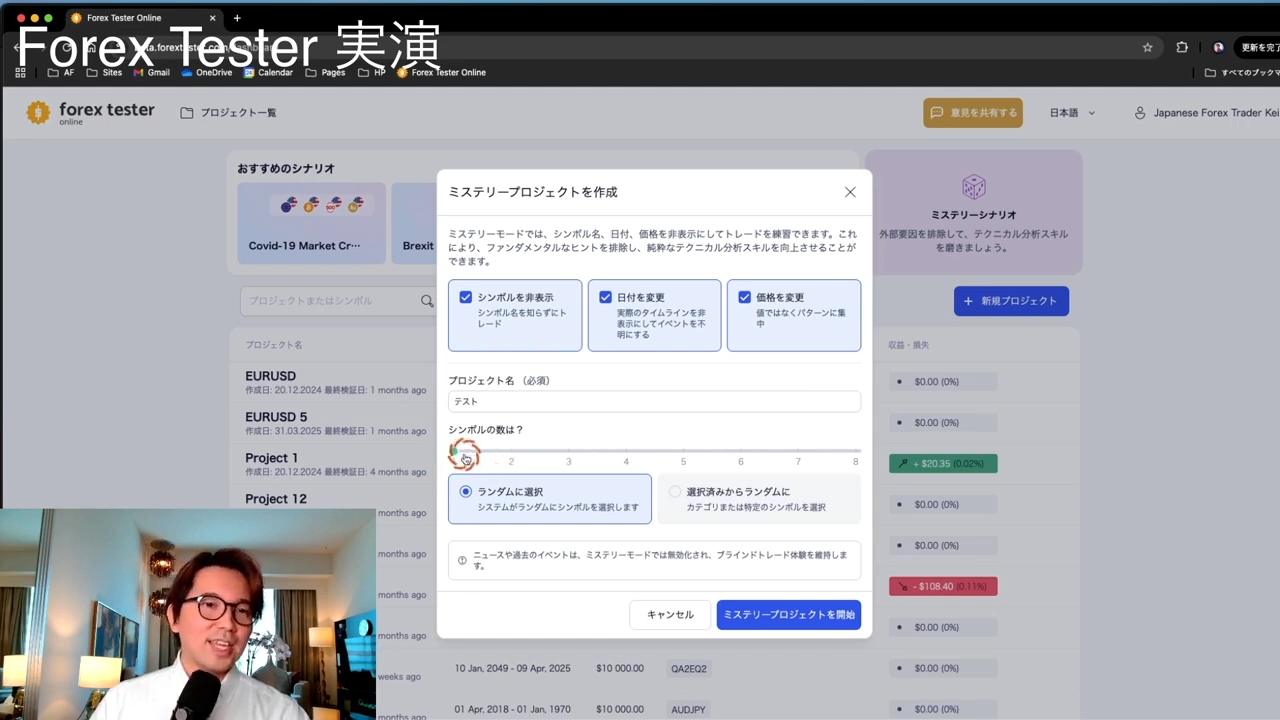The height and width of the screenshot is (720, 1280).
Task: Open the すべてのブックマーク folder
Action: pos(1241,73)
